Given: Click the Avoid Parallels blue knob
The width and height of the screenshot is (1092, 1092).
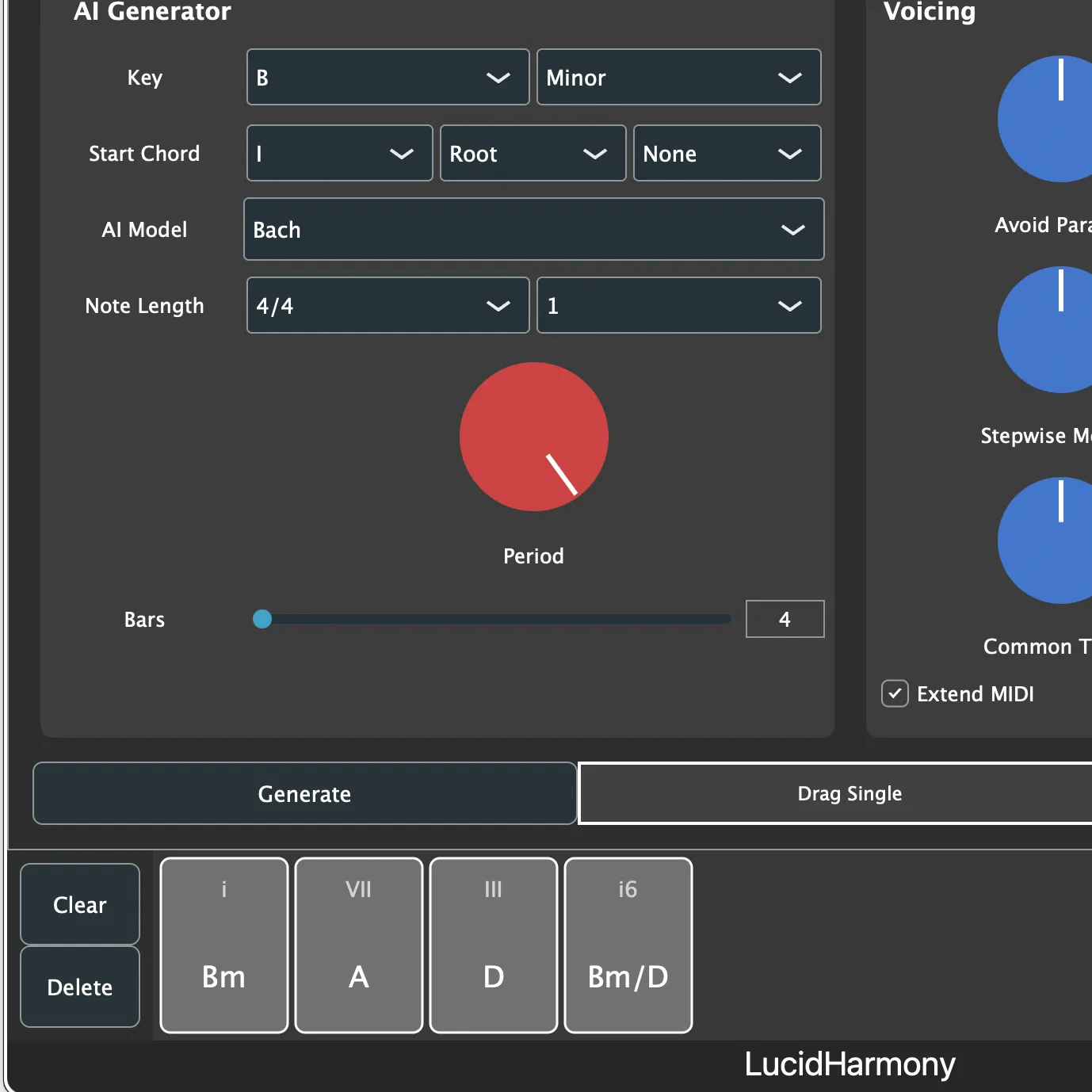Looking at the screenshot, I should [x=1046, y=119].
